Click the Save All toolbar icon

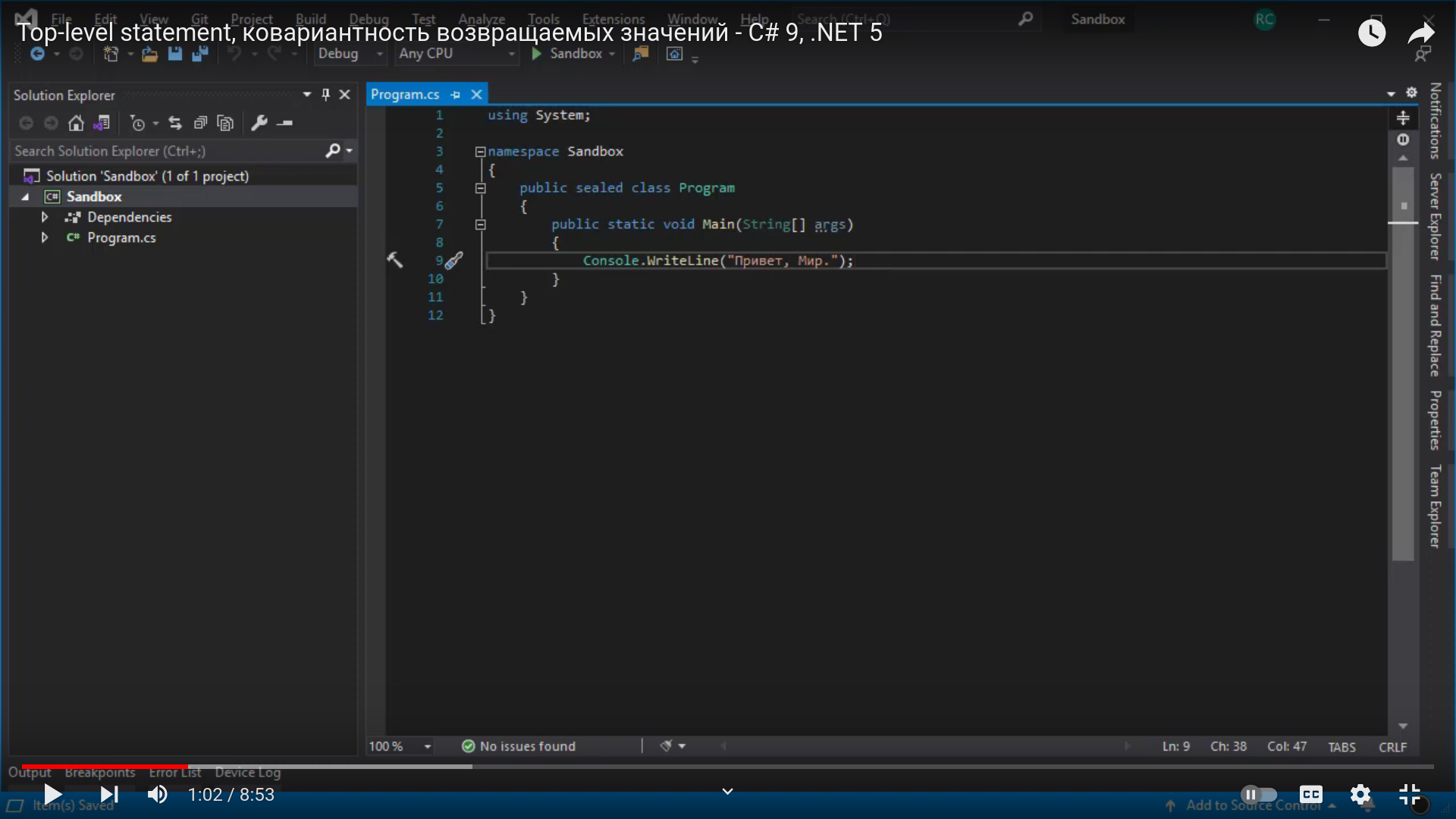tap(200, 54)
